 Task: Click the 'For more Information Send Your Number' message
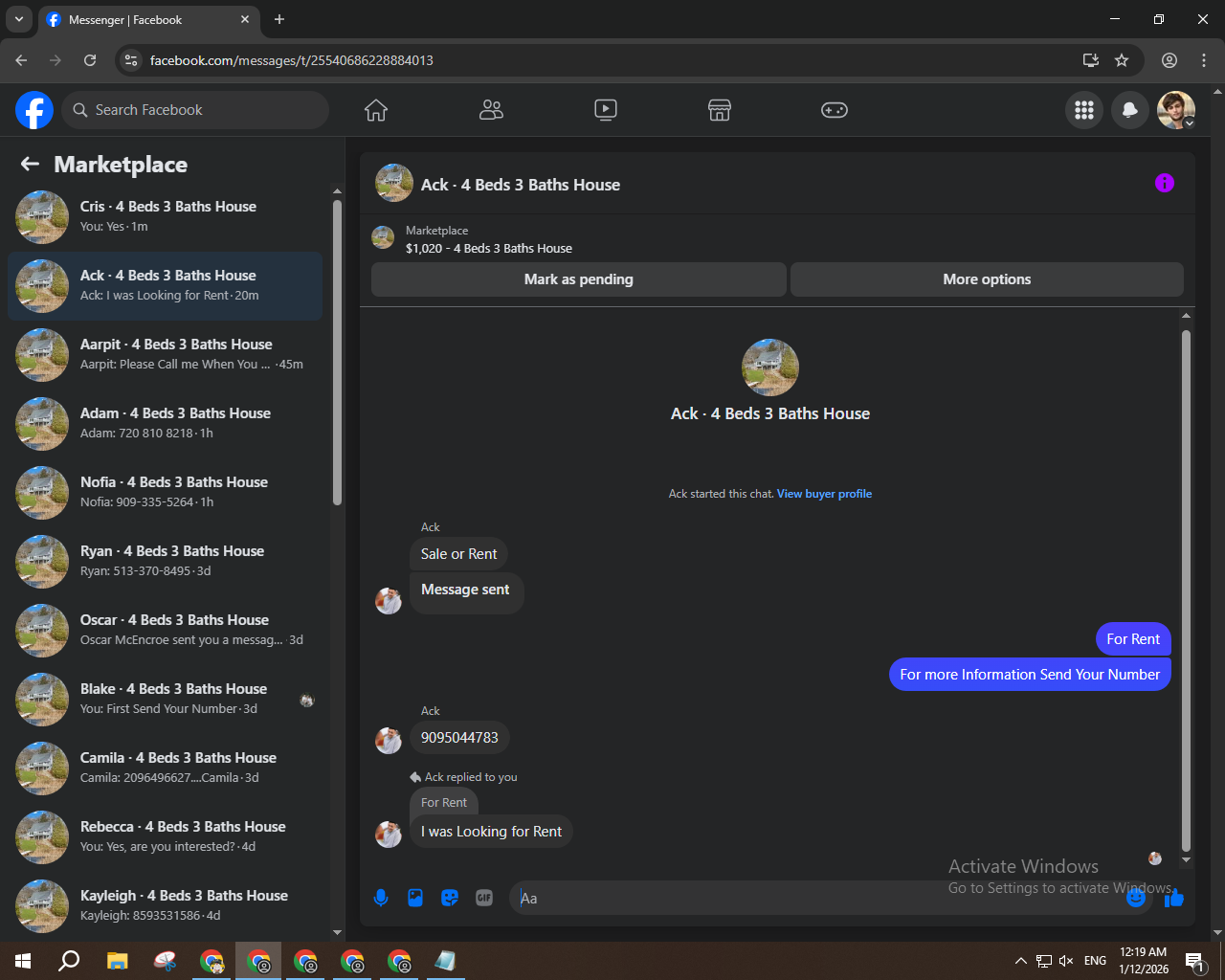pyautogui.click(x=1030, y=675)
